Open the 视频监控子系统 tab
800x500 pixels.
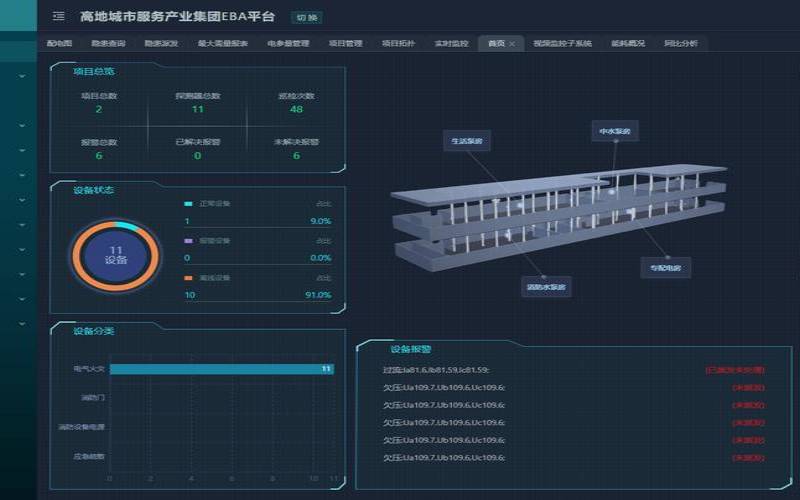562,43
